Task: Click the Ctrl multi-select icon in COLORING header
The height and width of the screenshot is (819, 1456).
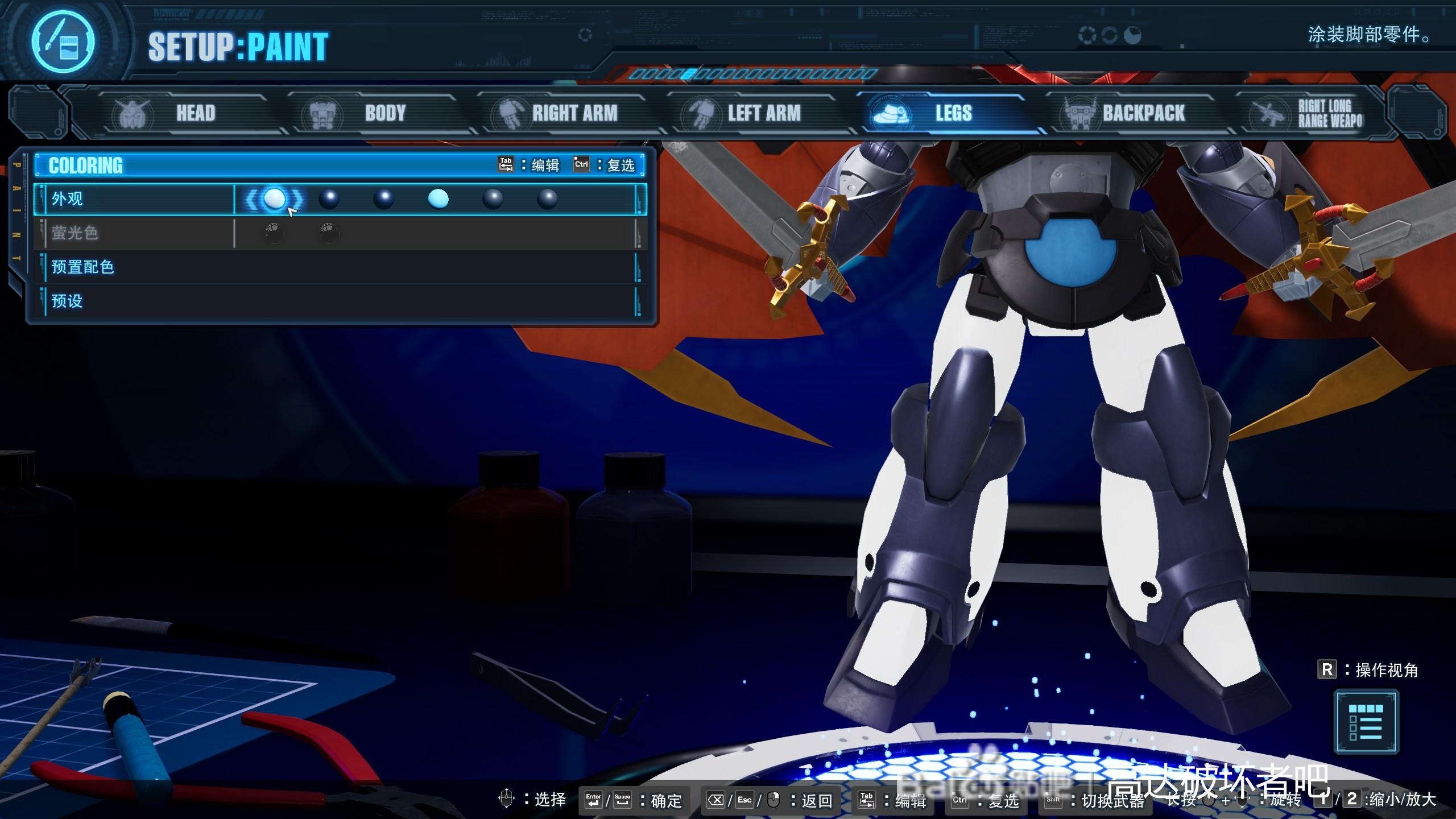Action: [x=581, y=164]
